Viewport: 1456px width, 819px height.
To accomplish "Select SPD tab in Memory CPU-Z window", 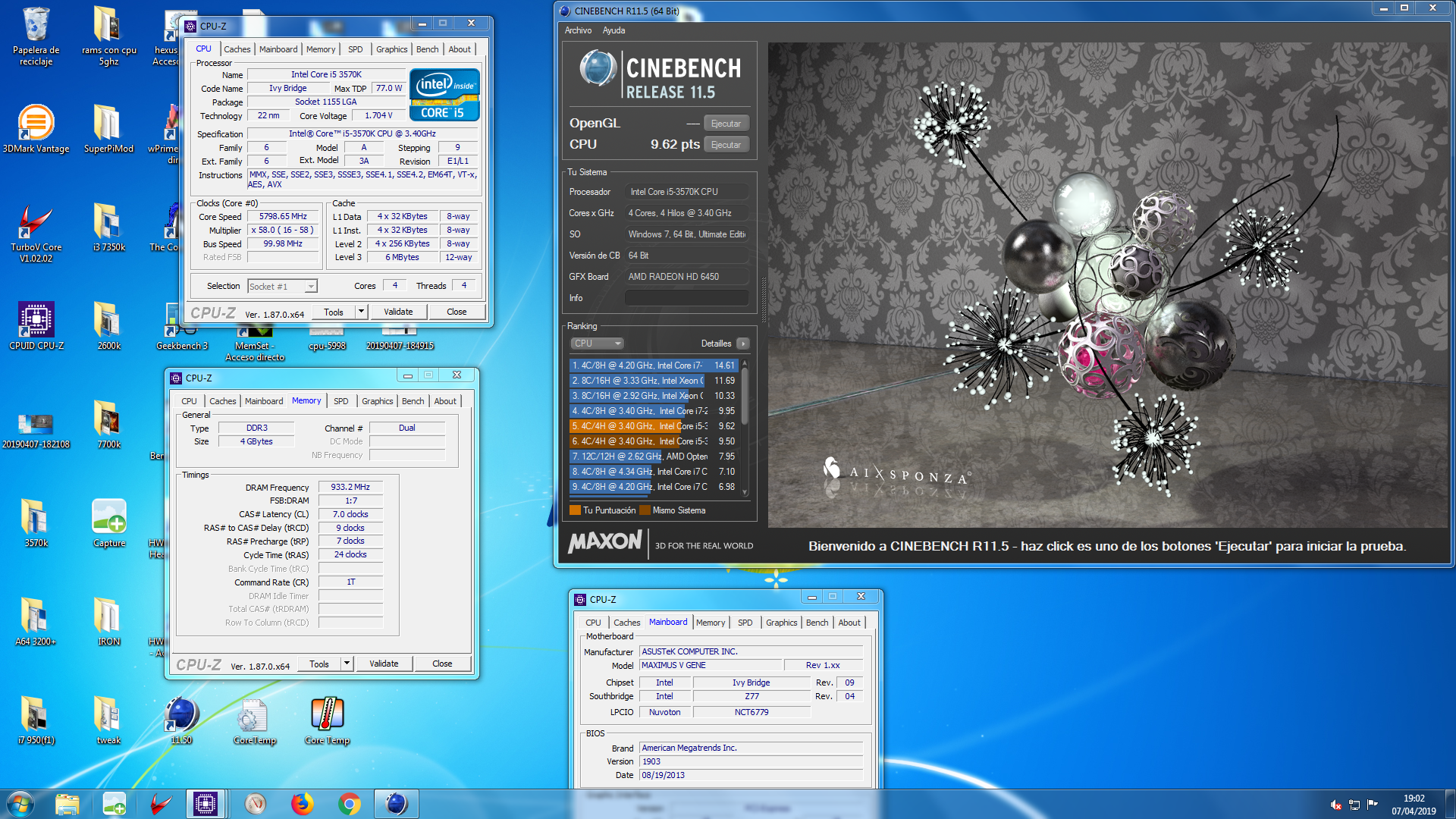I will coord(341,401).
